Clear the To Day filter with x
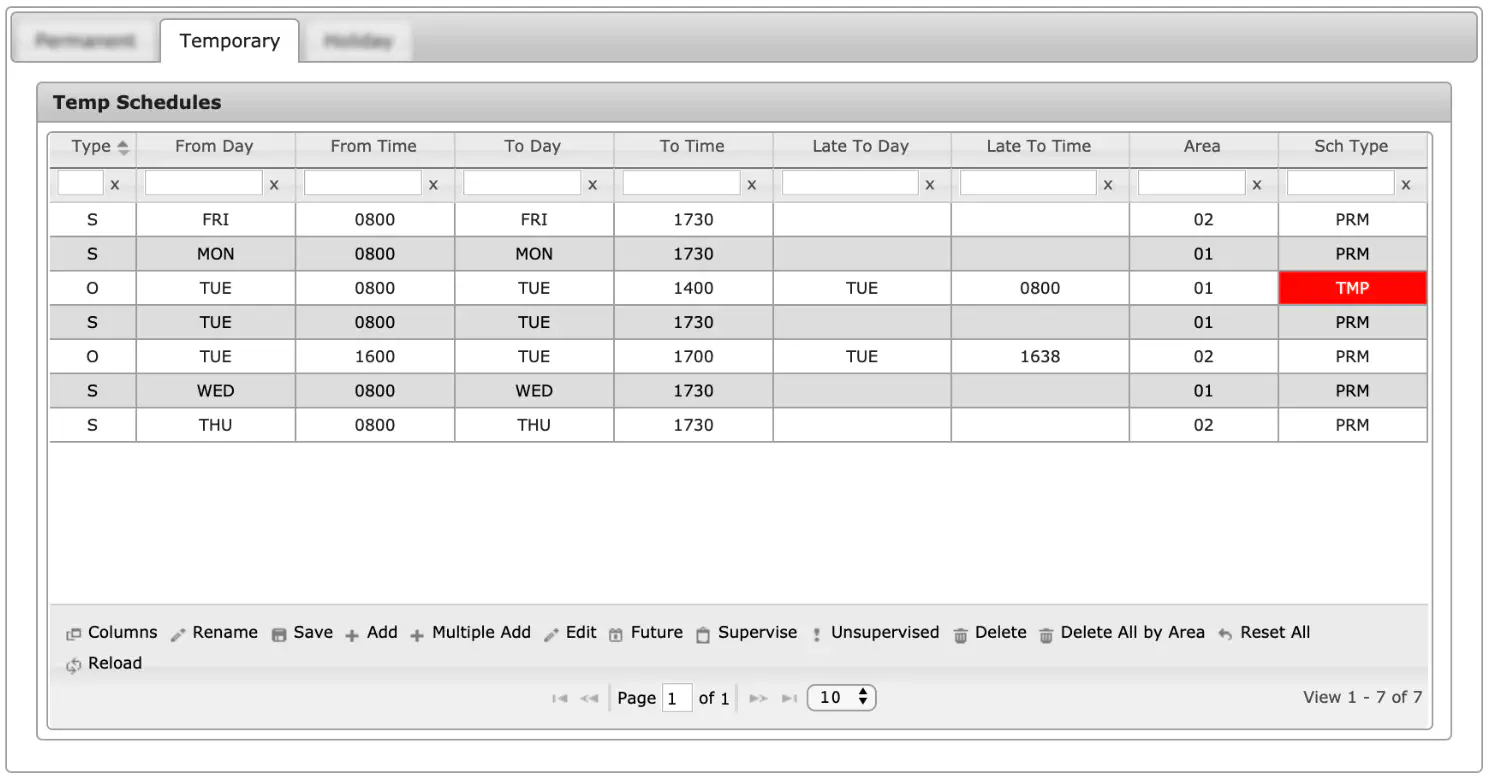1490x780 pixels. (592, 185)
